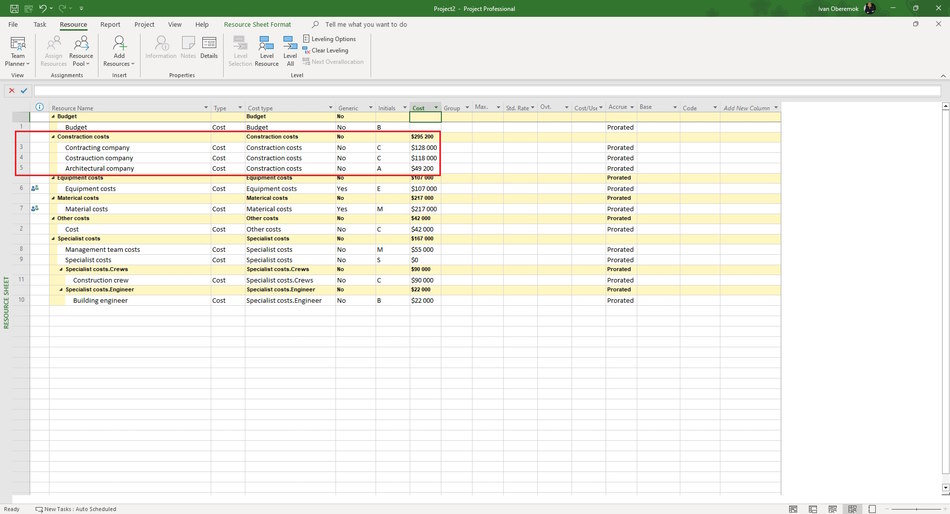950x514 pixels.
Task: Switch to the Task ribbon tab
Action: (39, 24)
